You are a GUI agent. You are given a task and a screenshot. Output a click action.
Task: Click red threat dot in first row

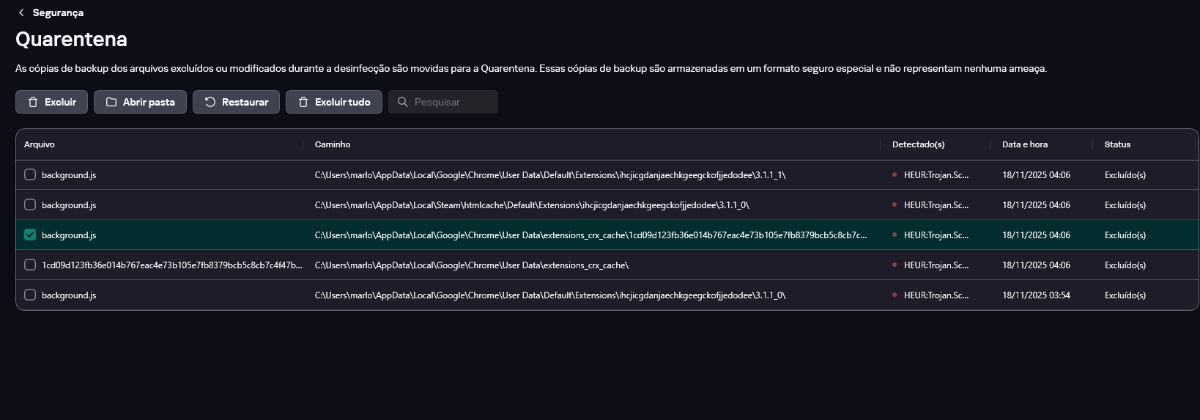coord(894,175)
